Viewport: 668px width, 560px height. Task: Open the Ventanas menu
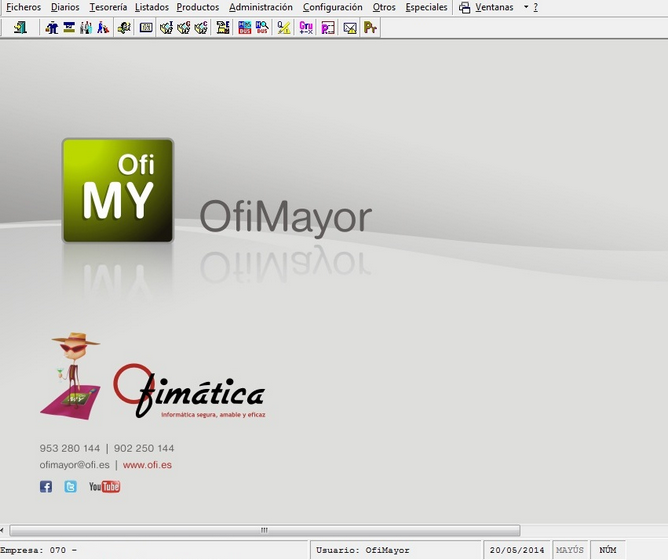click(494, 7)
